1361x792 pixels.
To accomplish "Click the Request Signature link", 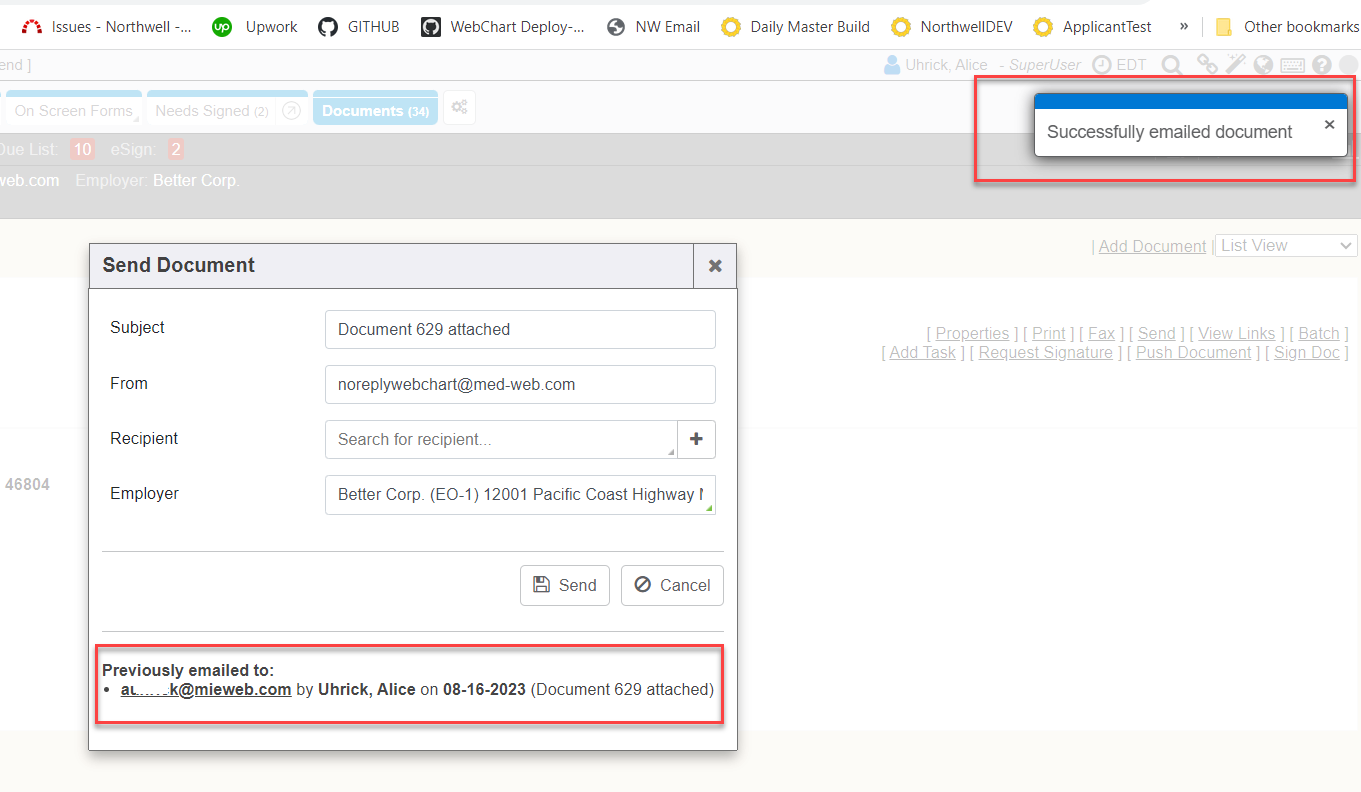I will 1045,353.
